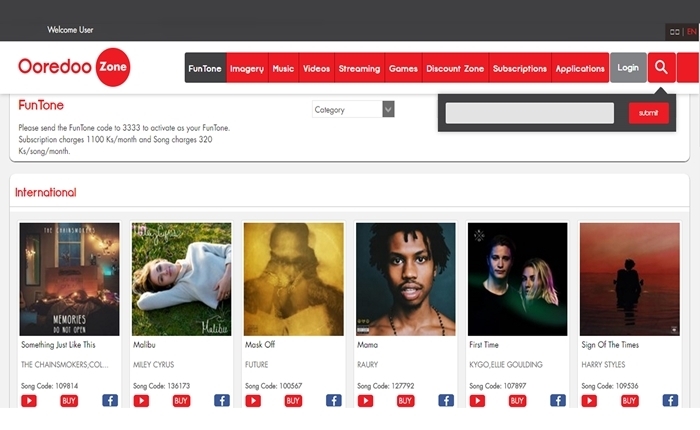Click the Welcome User text
Image resolution: width=700 pixels, height=430 pixels.
coord(70,30)
